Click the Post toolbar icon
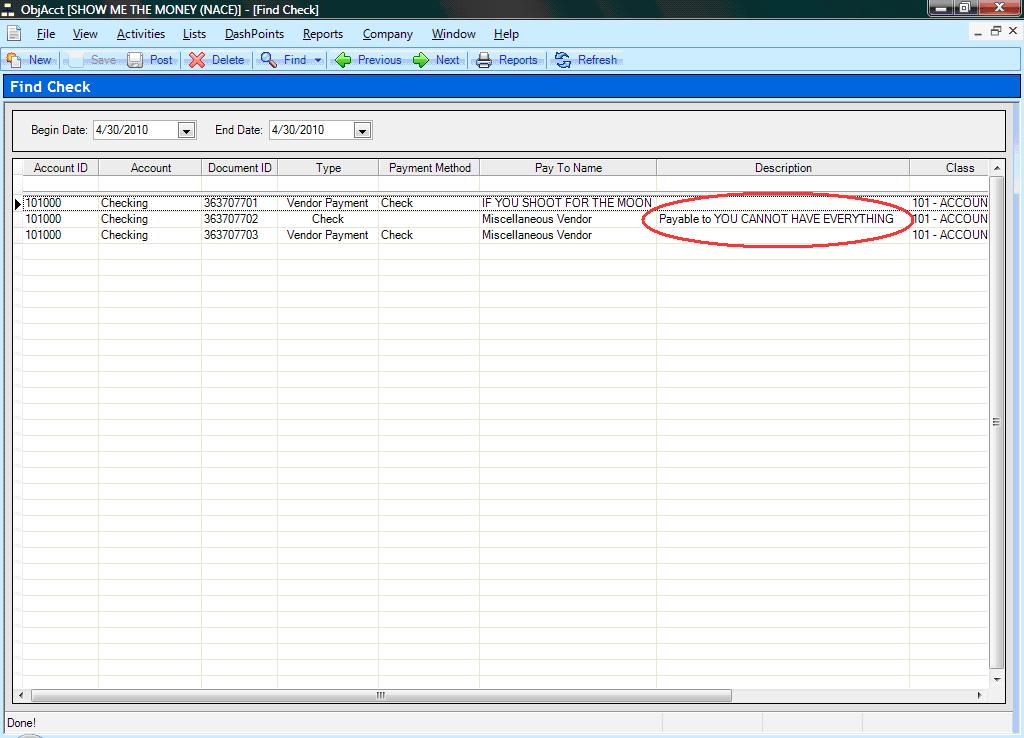The image size is (1024, 738). (136, 60)
